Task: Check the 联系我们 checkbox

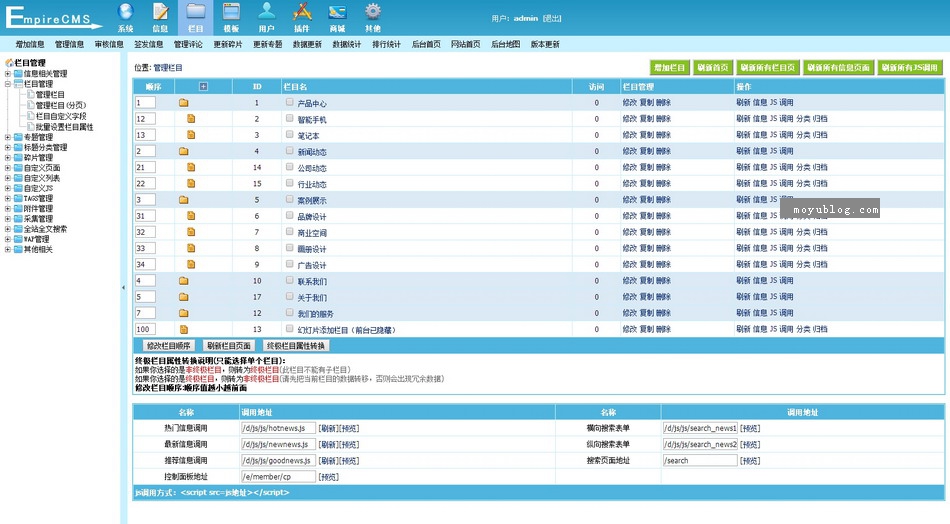Action: click(290, 280)
